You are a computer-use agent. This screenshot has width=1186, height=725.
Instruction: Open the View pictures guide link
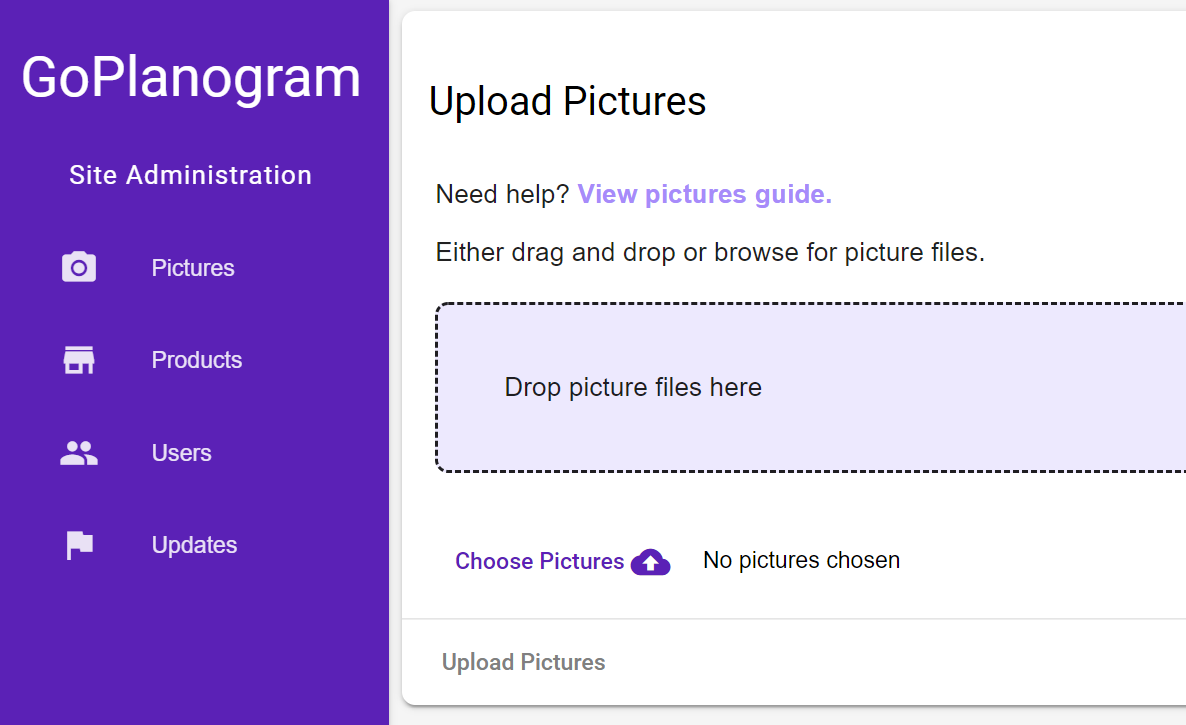704,194
